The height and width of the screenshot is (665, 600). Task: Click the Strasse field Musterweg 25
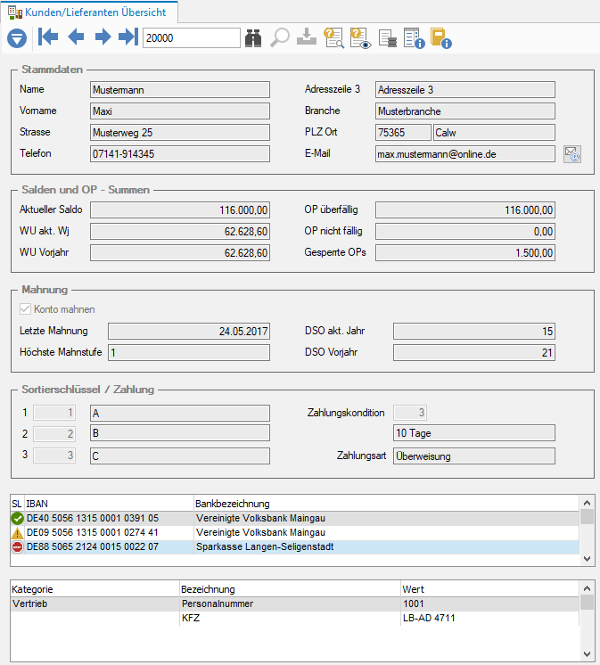point(180,132)
